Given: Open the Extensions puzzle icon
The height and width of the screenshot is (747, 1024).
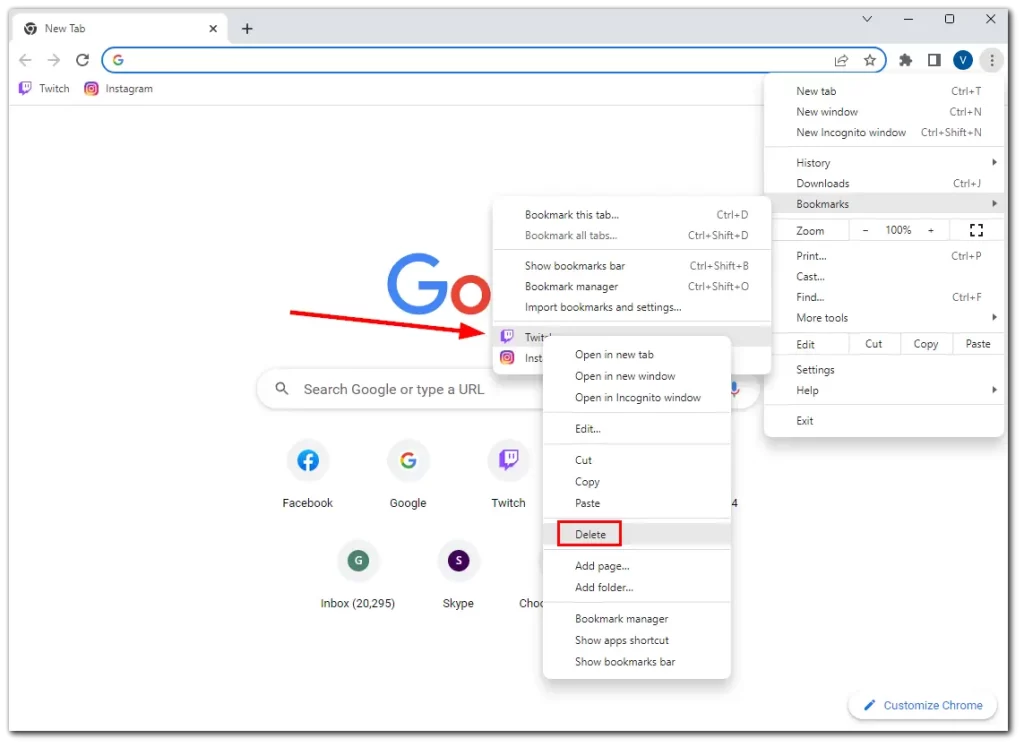Looking at the screenshot, I should [x=905, y=60].
